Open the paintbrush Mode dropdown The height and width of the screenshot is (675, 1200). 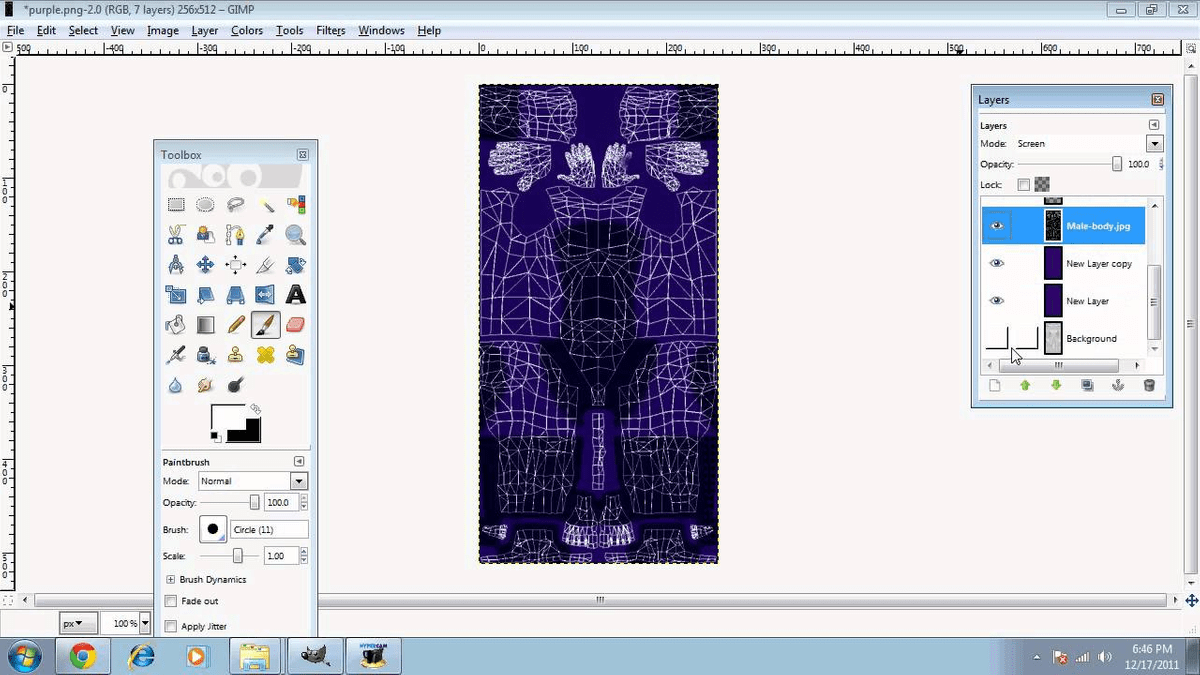297,481
